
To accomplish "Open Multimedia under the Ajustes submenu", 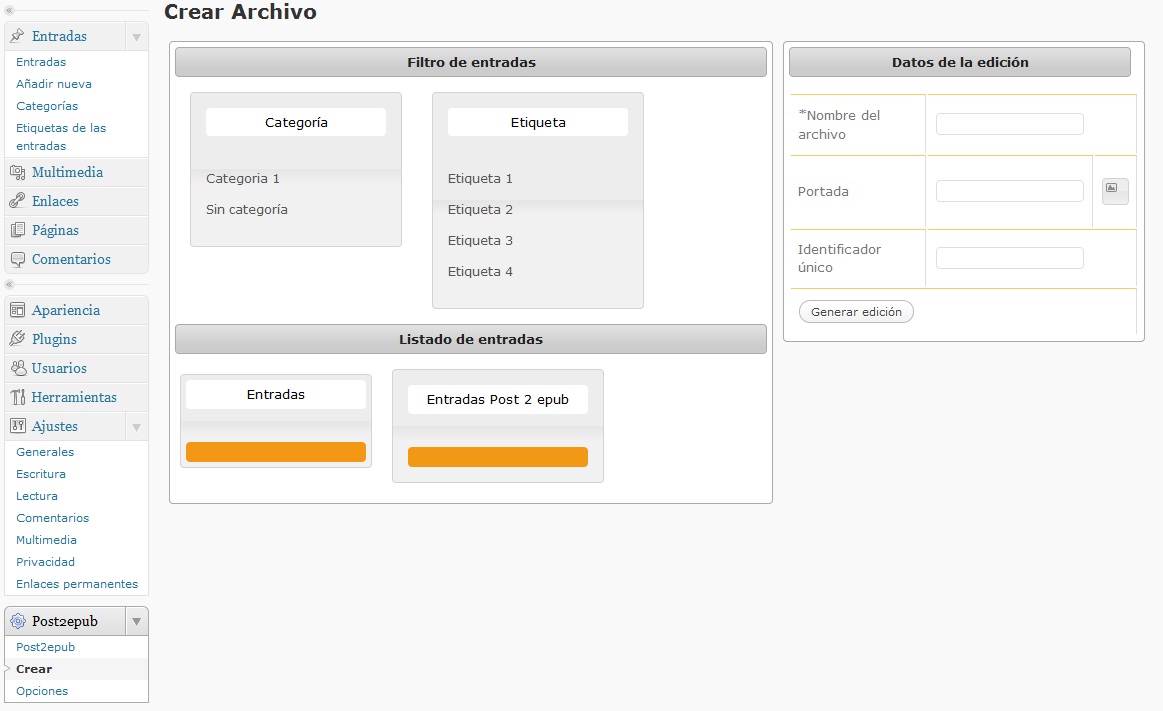I will pyautogui.click(x=46, y=540).
